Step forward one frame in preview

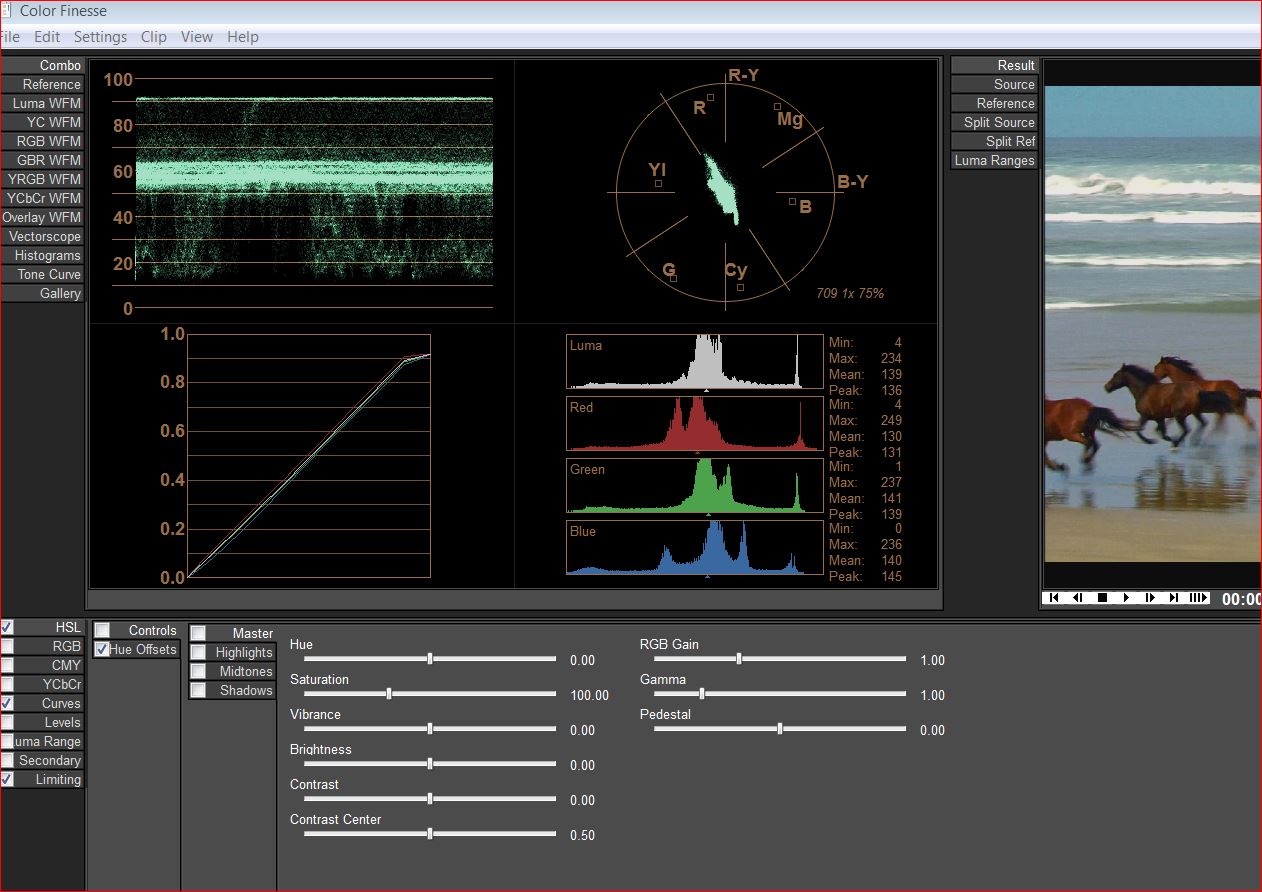point(1151,598)
